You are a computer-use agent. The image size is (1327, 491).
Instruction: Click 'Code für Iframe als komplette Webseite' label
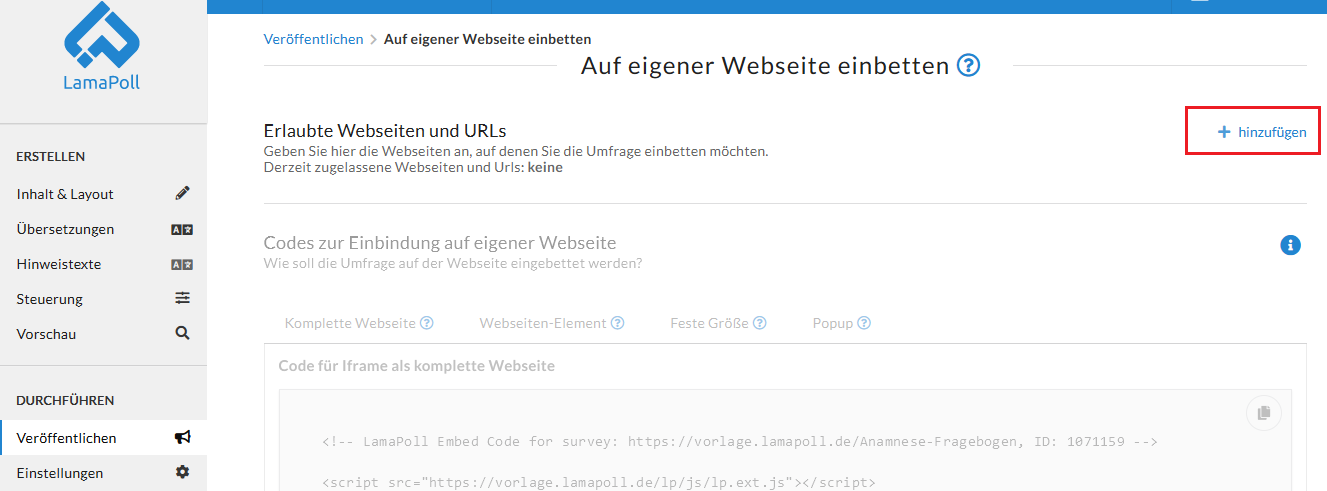416,366
